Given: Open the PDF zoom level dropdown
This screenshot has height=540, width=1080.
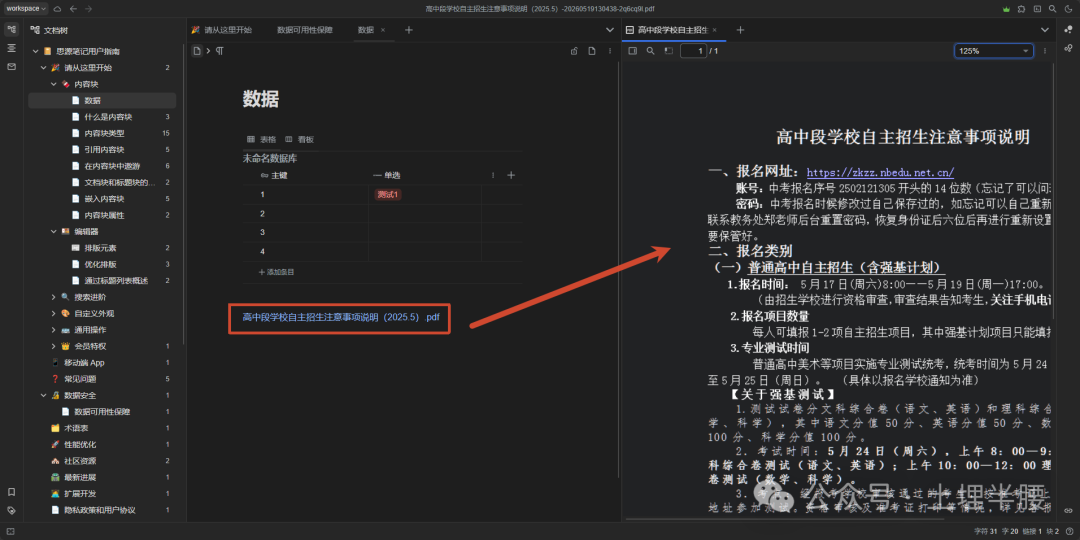Looking at the screenshot, I should (x=993, y=51).
